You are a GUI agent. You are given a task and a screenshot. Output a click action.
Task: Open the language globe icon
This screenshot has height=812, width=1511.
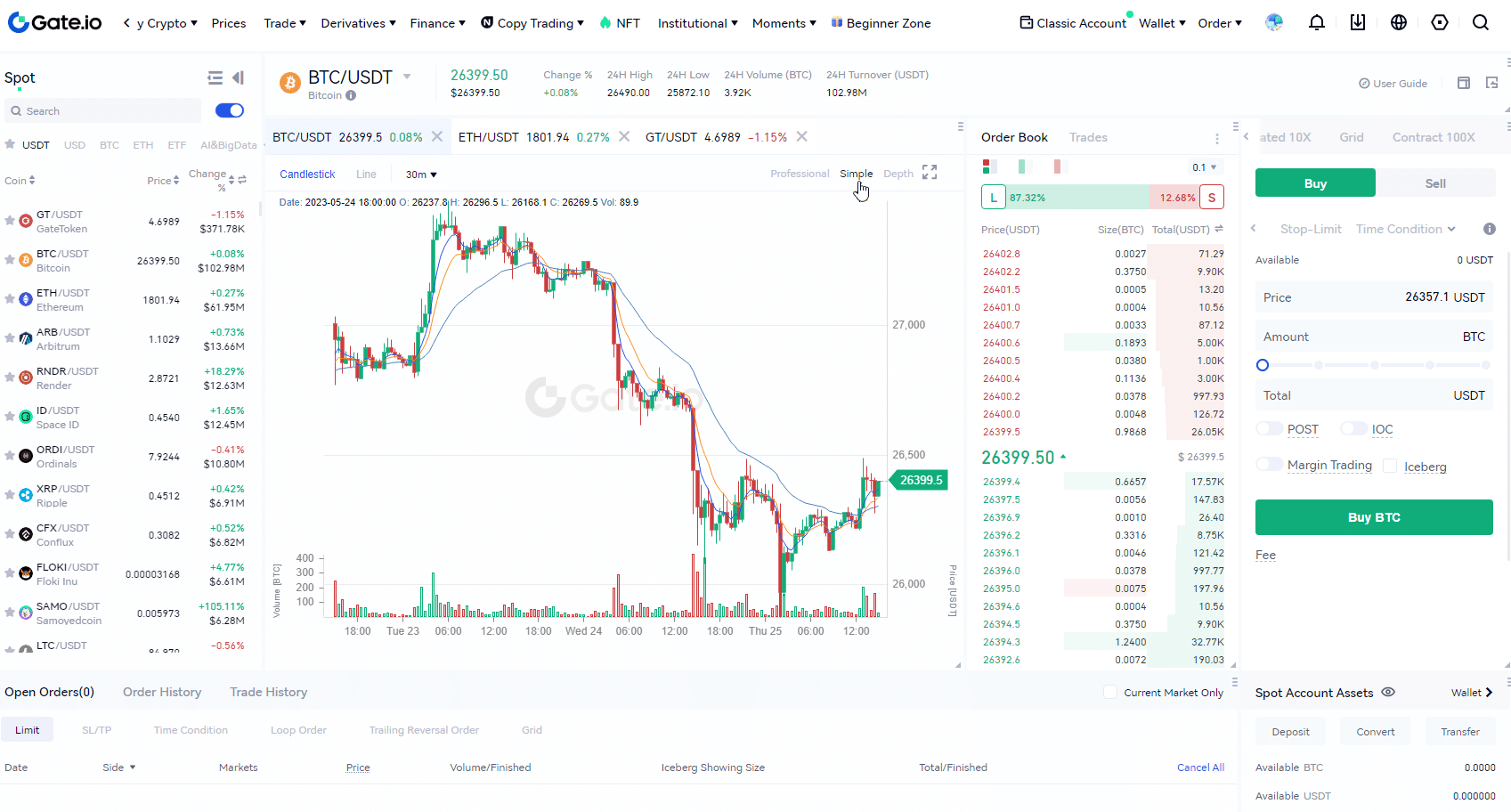pyautogui.click(x=1399, y=23)
